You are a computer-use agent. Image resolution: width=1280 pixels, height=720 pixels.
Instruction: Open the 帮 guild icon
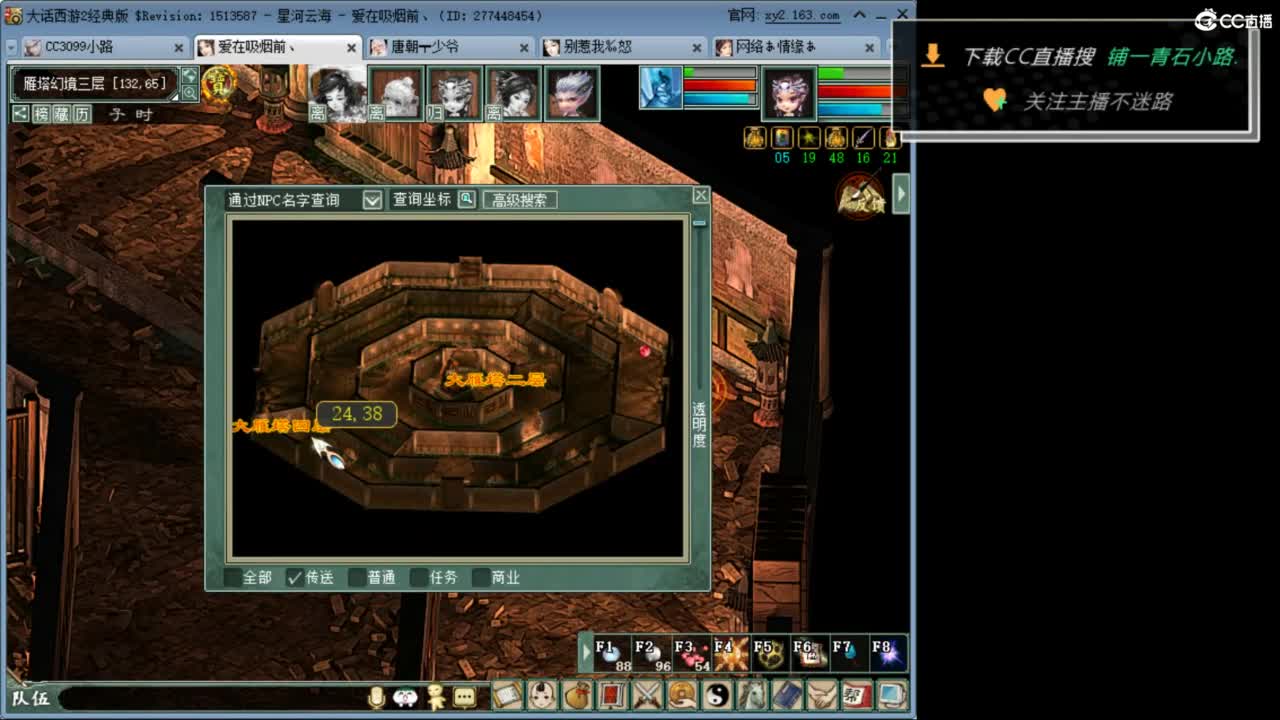(857, 695)
